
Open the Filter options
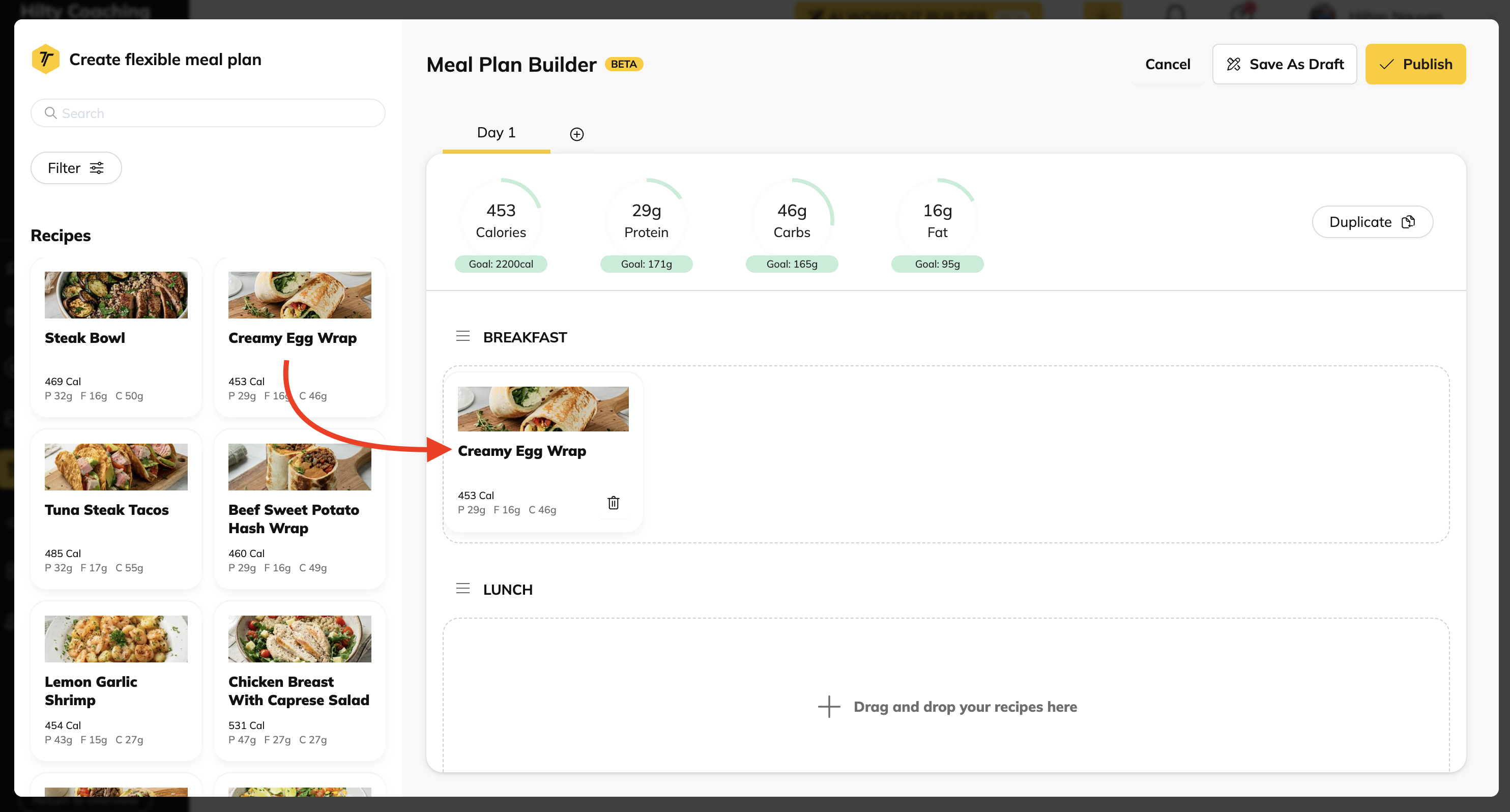[76, 168]
